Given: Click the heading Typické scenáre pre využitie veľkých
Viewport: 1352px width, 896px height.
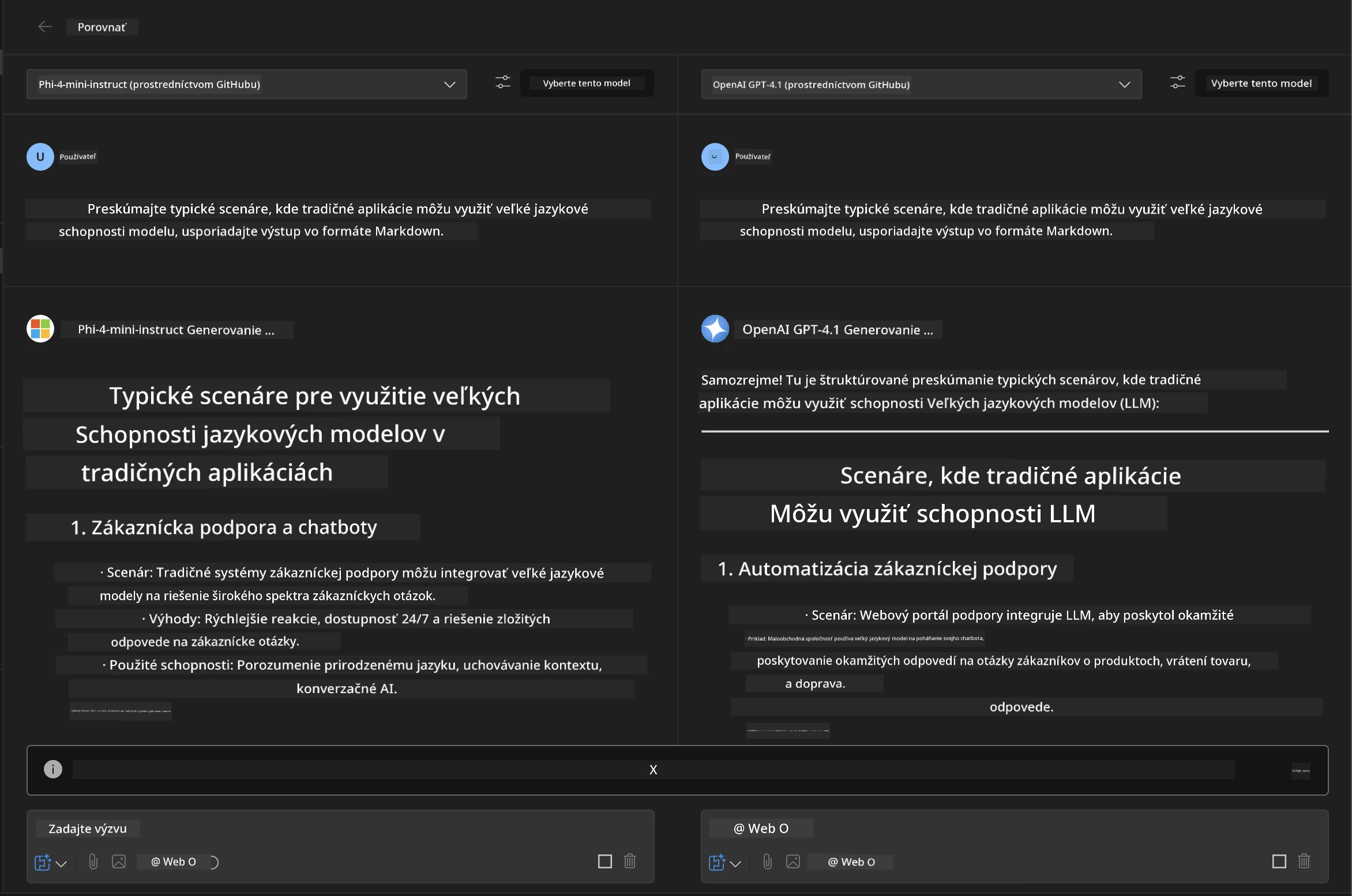Looking at the screenshot, I should (315, 396).
